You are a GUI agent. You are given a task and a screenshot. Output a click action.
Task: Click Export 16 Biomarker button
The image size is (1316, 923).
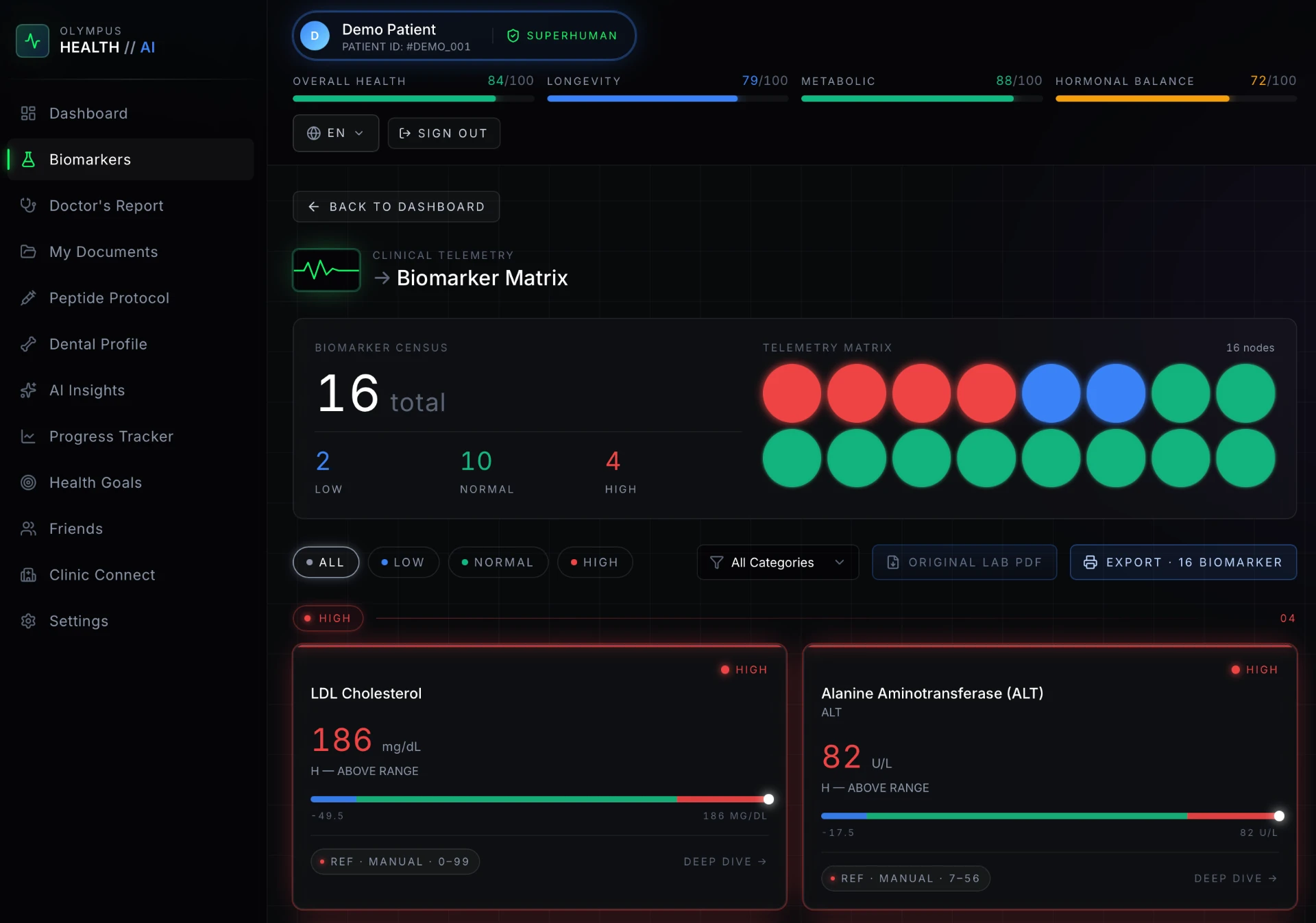pos(1183,562)
